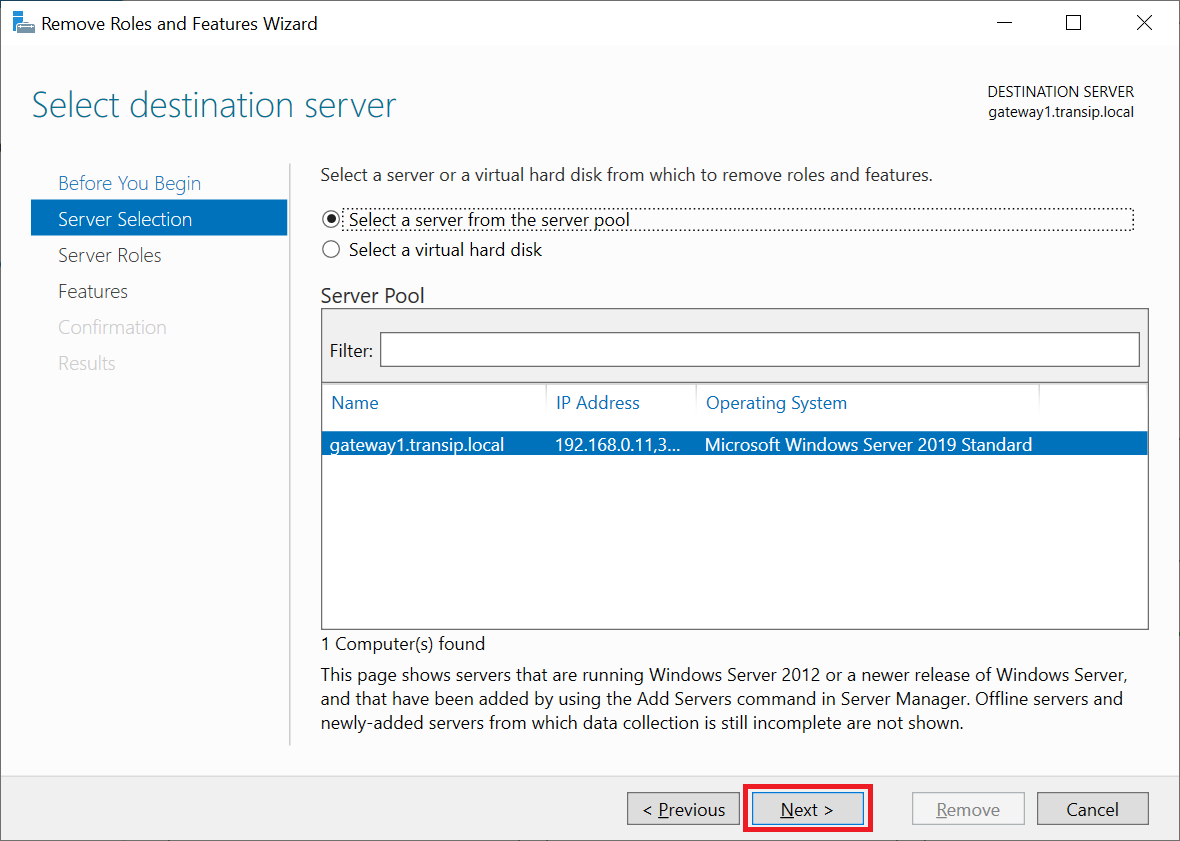Screen dimensions: 1180x841
Task: Go to the Before You Begin step
Action: click(x=129, y=183)
